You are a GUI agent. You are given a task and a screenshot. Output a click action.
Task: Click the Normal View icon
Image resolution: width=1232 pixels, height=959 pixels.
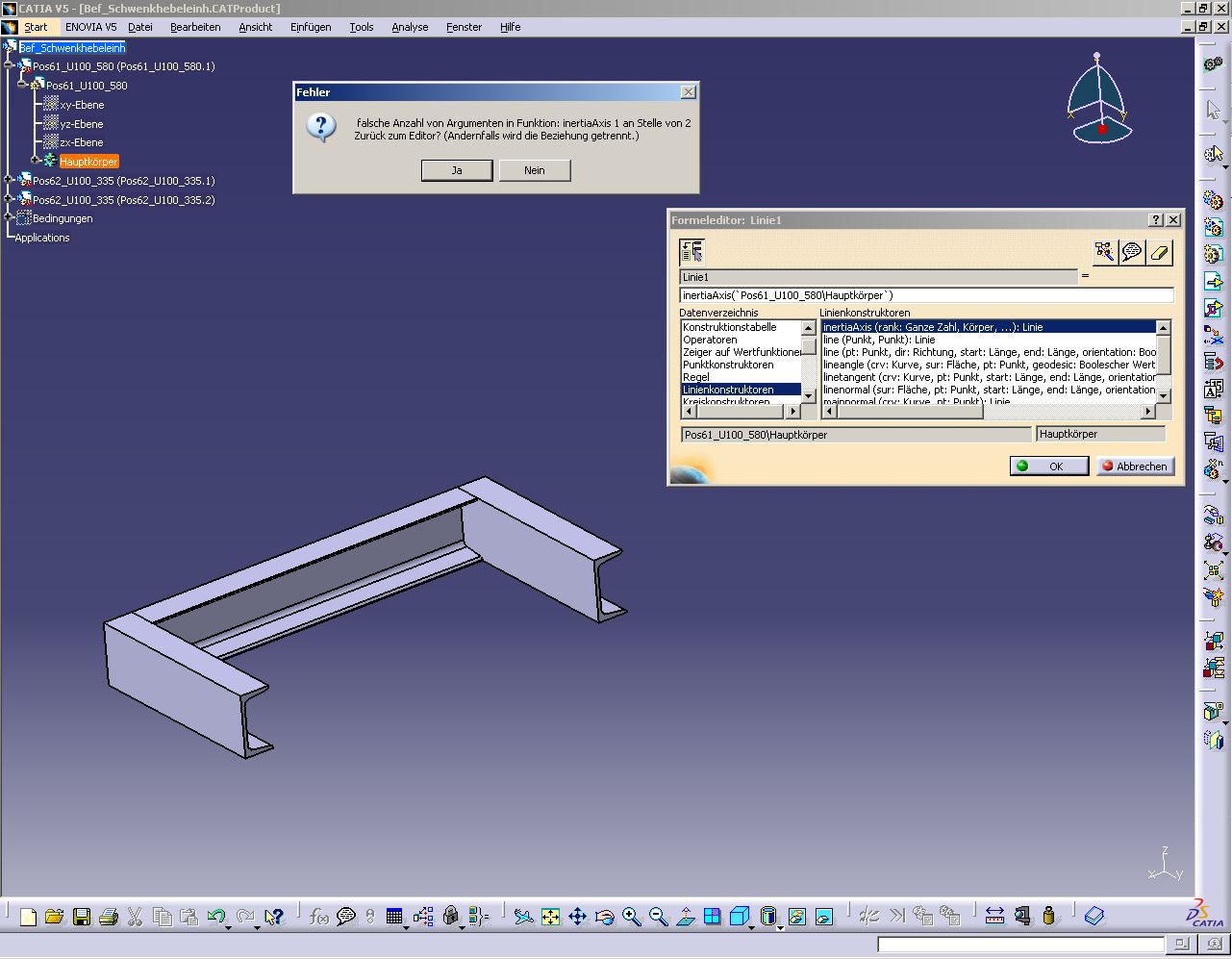[x=685, y=917]
